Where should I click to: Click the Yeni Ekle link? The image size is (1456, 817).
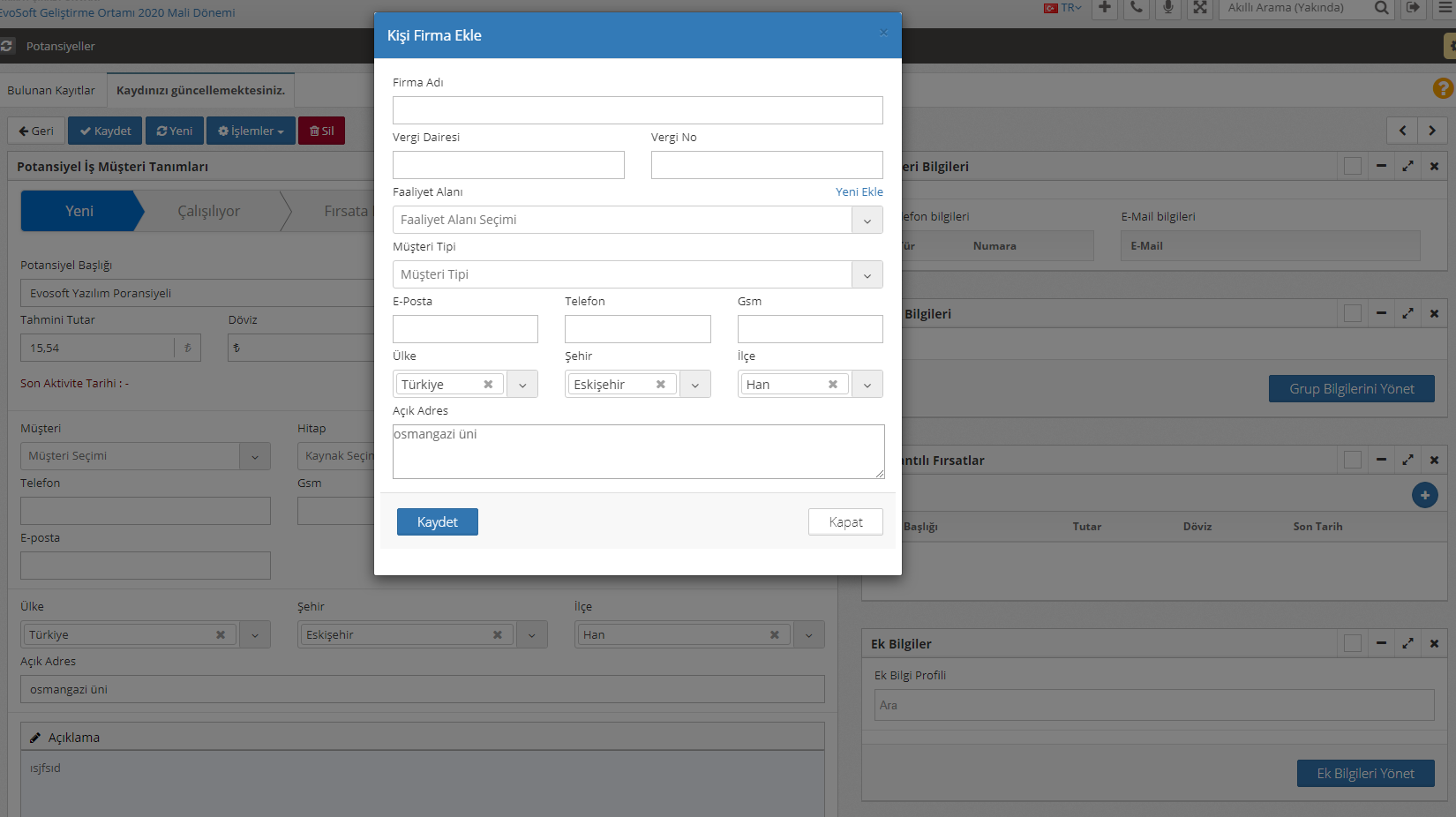tap(859, 191)
